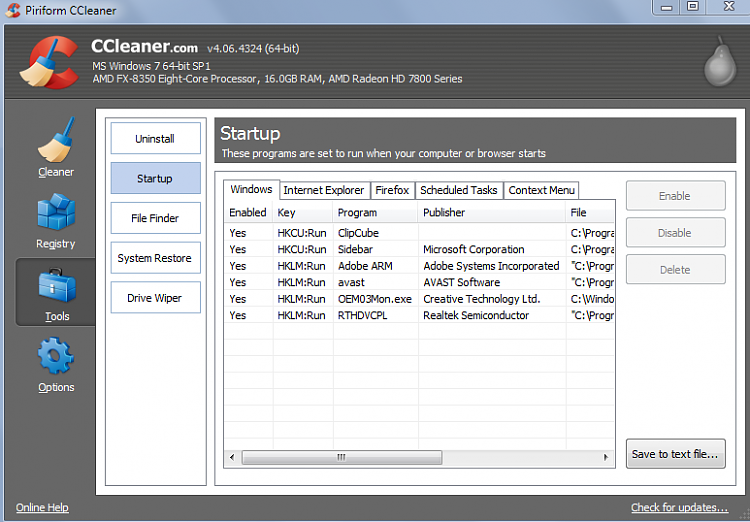Screen dimensions: 750x522
Task: Click the CCleaner title bar app icon
Action: pos(13,11)
